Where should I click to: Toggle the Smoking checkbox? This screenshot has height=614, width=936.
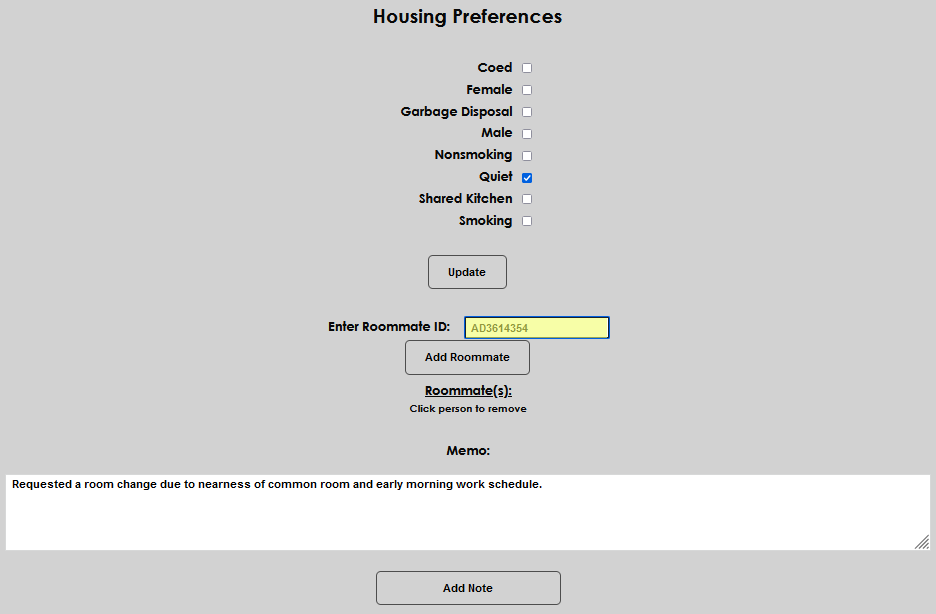click(x=526, y=220)
